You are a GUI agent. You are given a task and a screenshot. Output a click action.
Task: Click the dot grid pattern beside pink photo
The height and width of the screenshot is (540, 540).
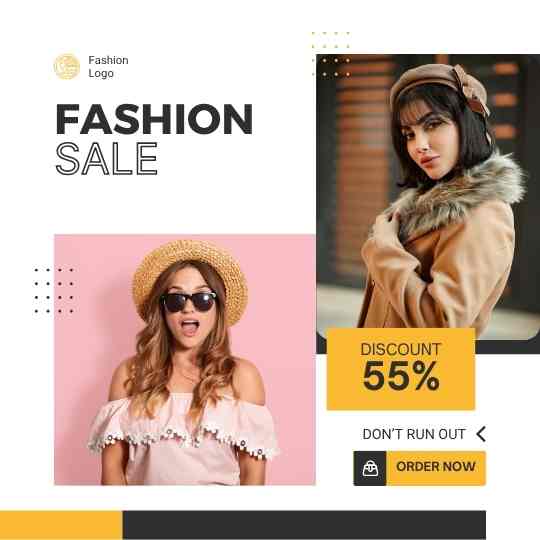tap(54, 291)
